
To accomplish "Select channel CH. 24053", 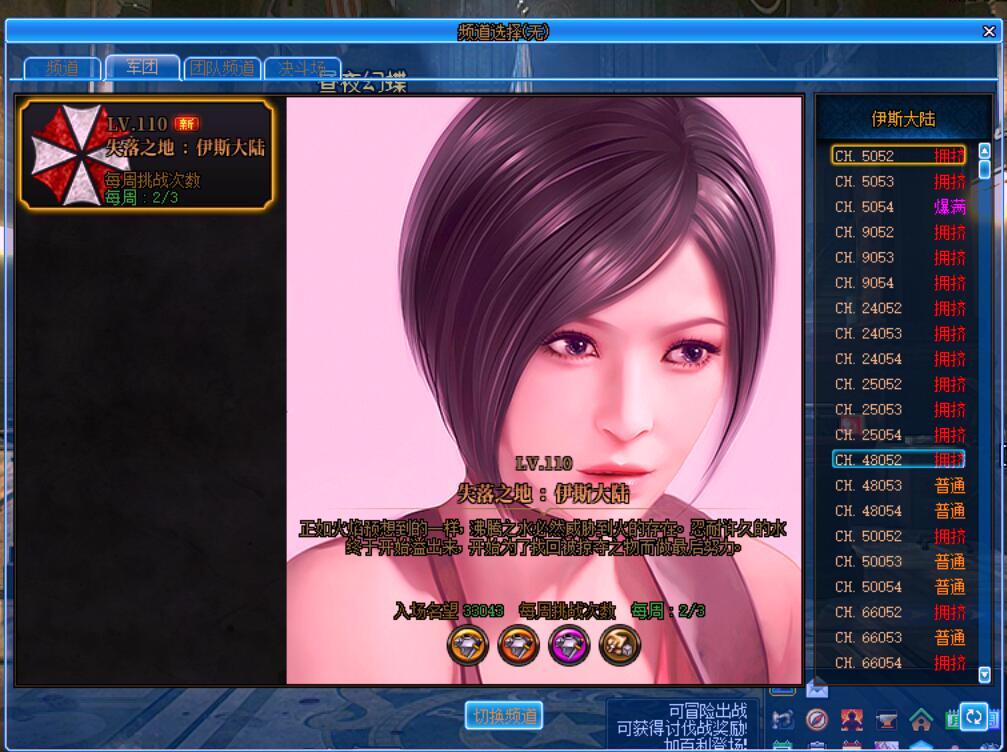I will click(x=898, y=333).
